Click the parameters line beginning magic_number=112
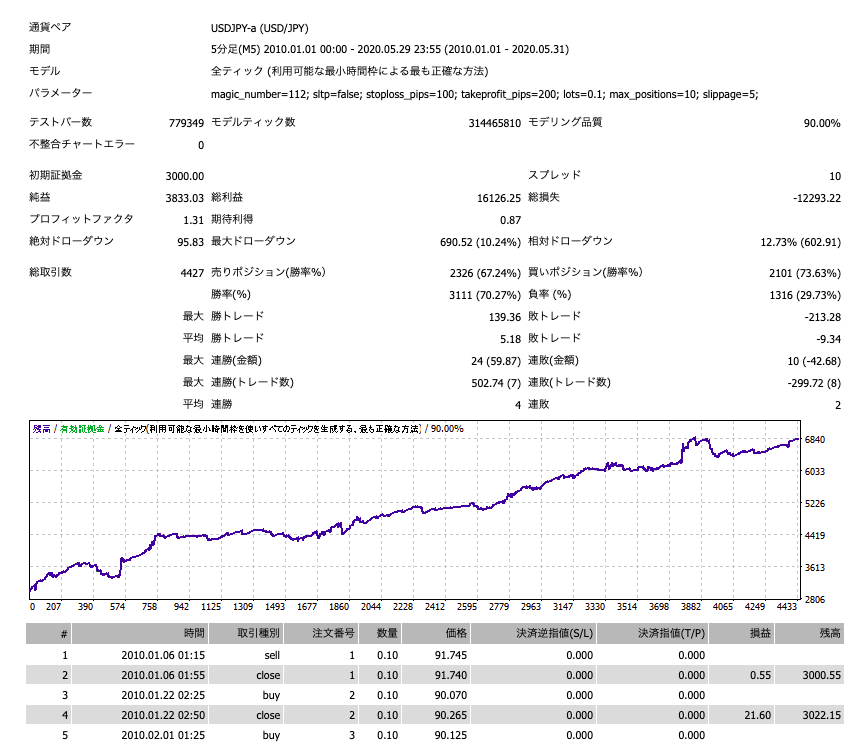Image resolution: width=861 pixels, height=743 pixels. [x=484, y=94]
